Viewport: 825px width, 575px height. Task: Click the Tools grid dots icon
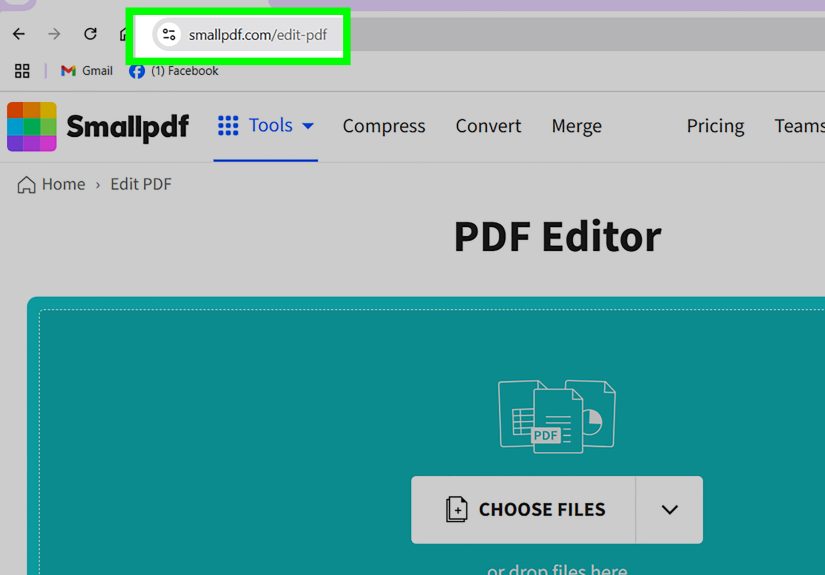(228, 126)
